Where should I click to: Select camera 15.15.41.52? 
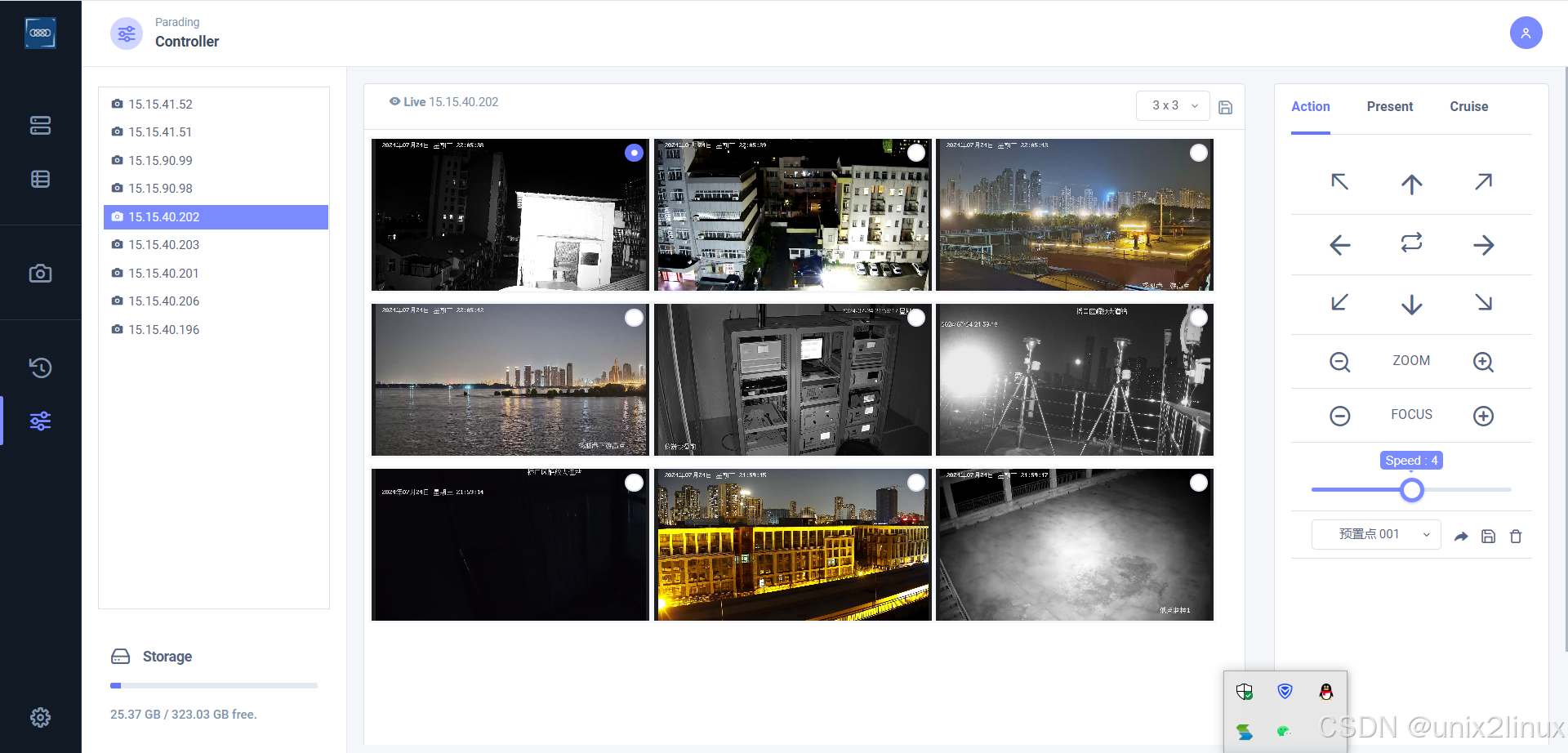[216, 104]
